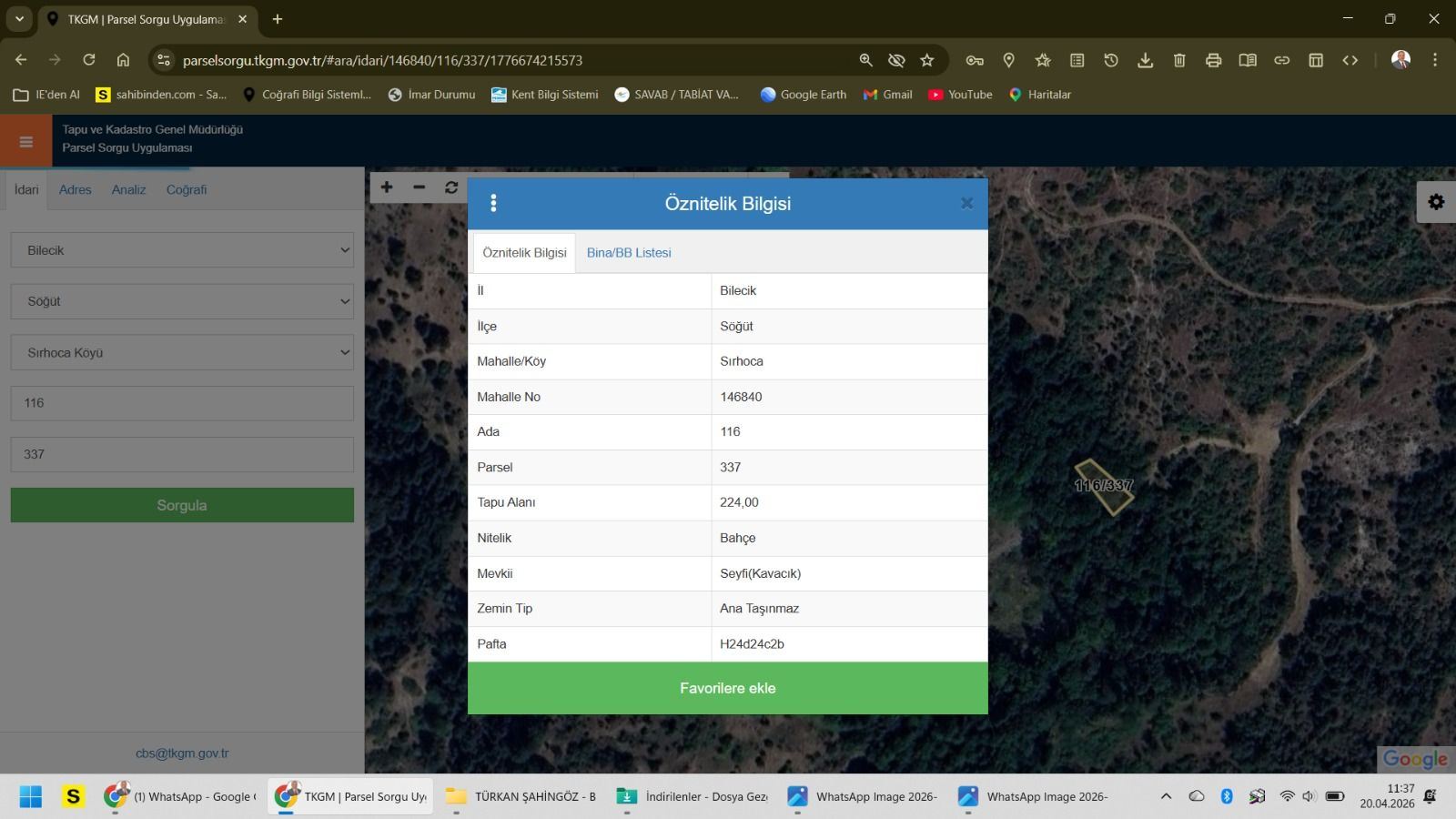The height and width of the screenshot is (819, 1456).
Task: Expand the Bilecik province dropdown
Action: pos(182,250)
